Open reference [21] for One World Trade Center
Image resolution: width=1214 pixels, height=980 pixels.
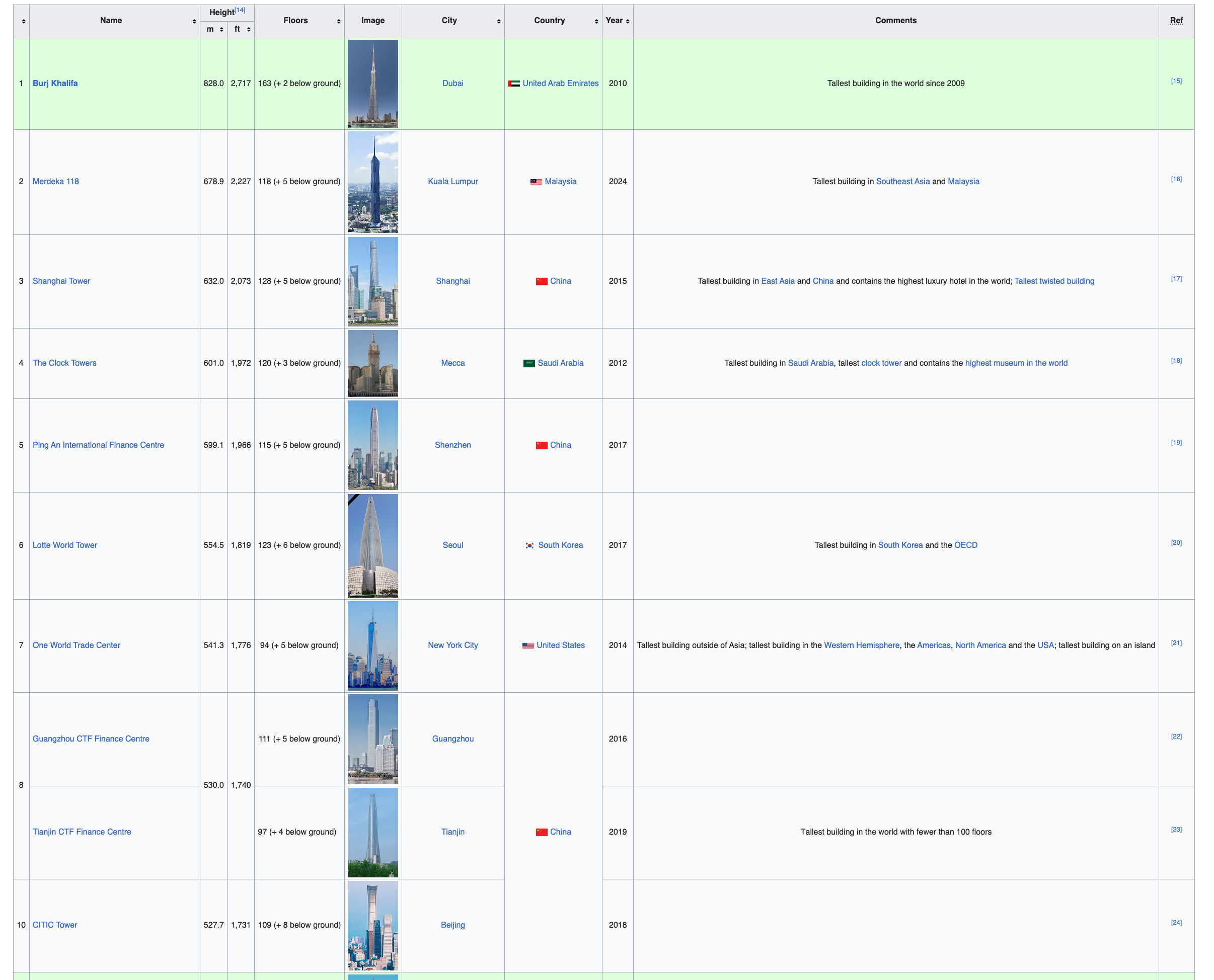point(1176,643)
